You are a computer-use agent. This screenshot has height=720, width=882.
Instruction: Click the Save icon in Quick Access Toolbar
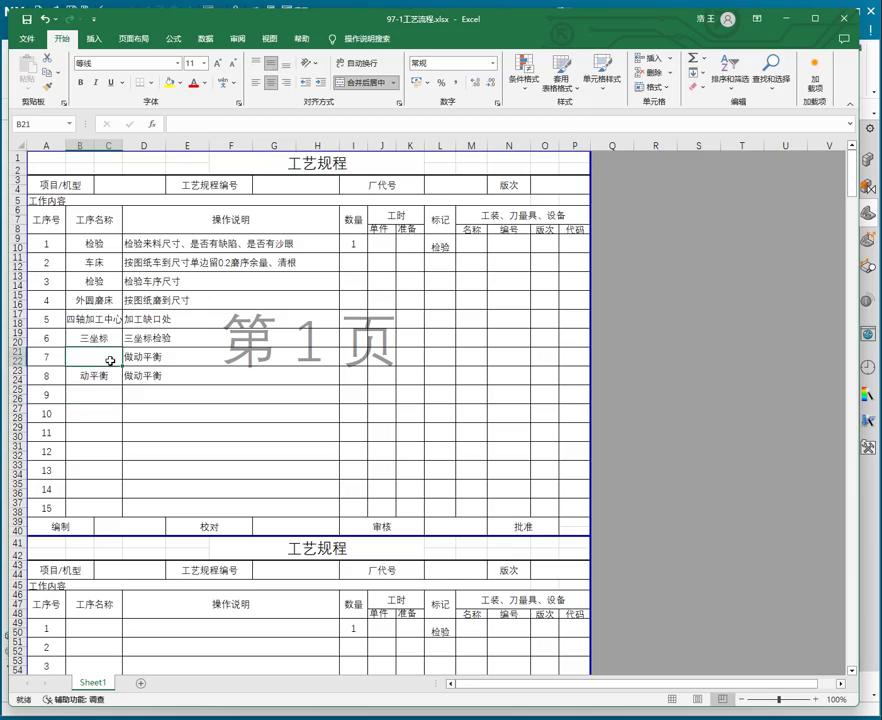[x=27, y=19]
